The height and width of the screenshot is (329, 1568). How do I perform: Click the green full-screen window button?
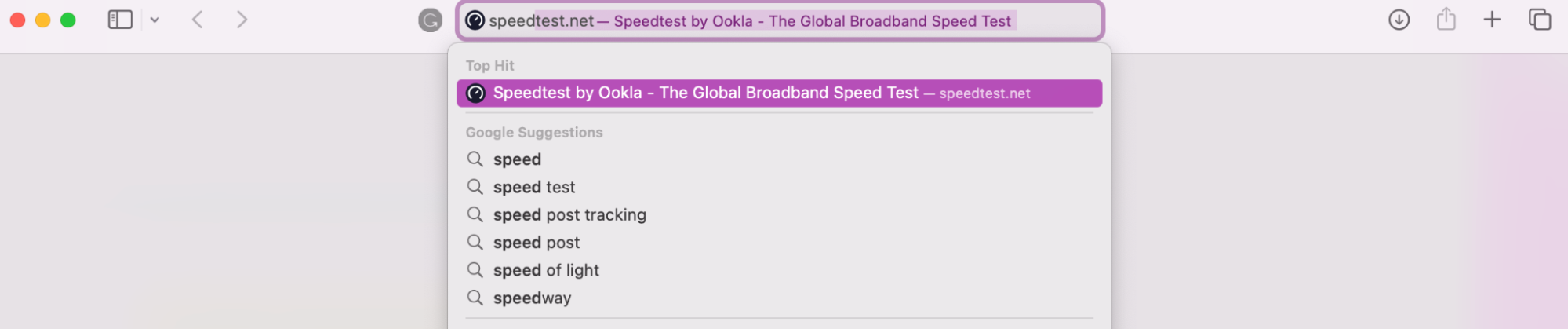68,20
